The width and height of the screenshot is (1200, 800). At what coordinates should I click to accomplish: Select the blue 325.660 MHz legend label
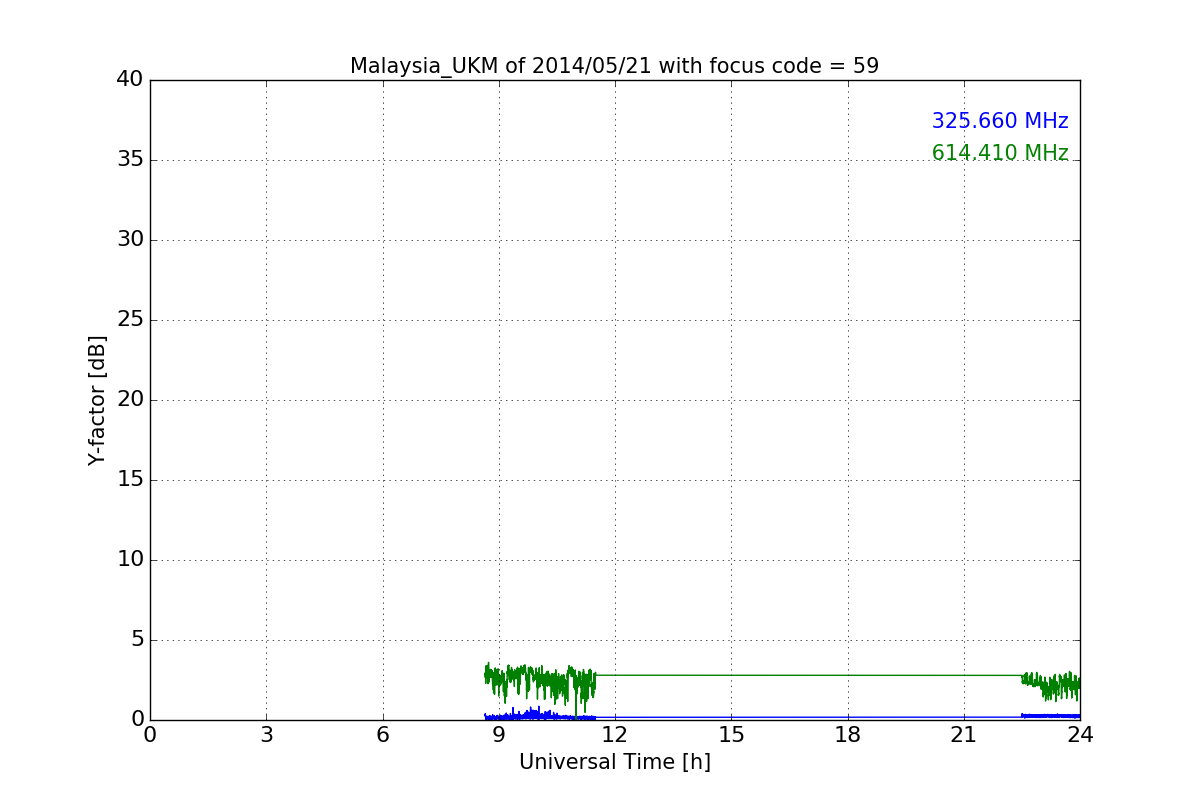click(1000, 121)
